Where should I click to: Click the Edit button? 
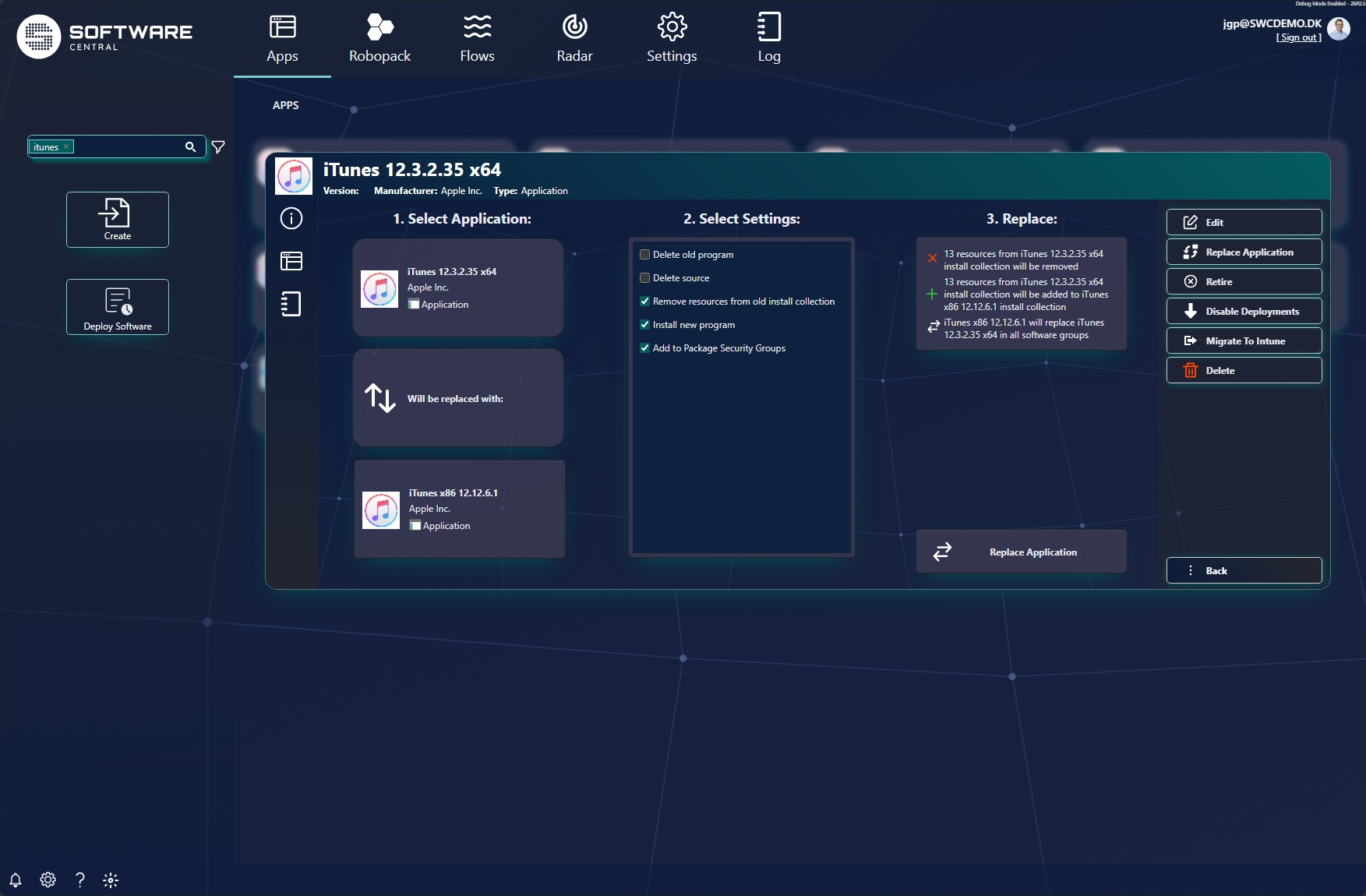click(x=1244, y=222)
